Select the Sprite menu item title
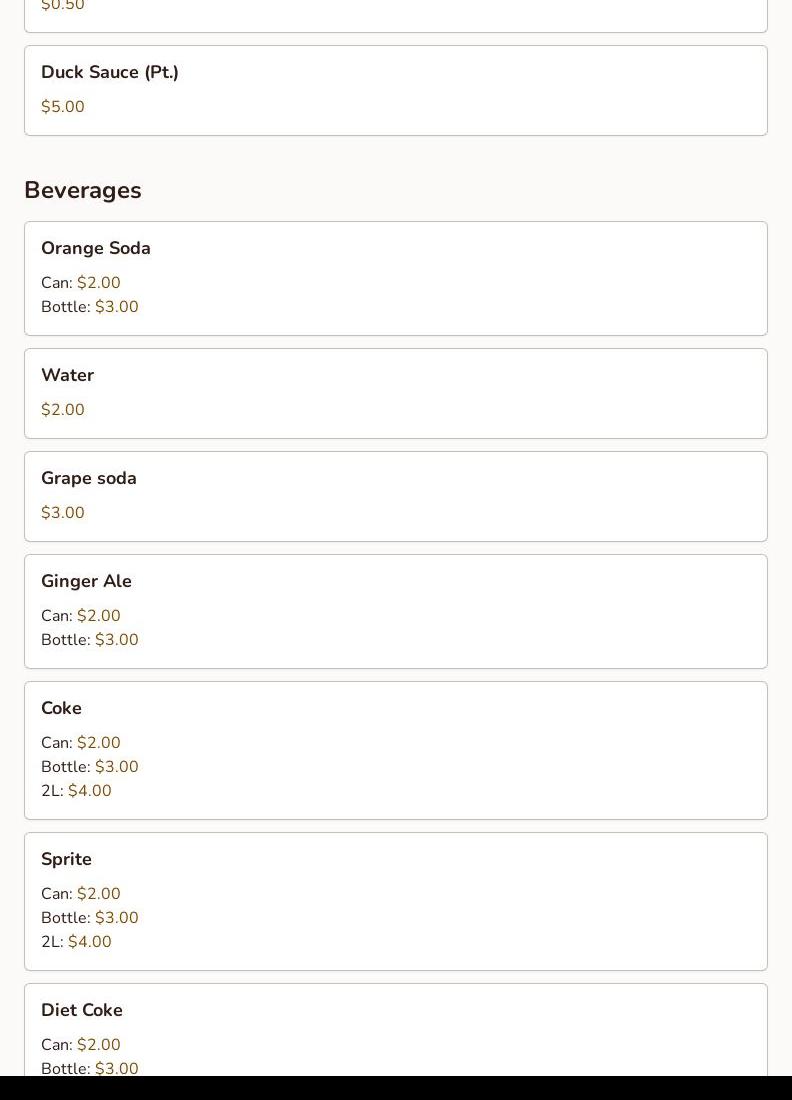This screenshot has height=1100, width=792. [66, 859]
